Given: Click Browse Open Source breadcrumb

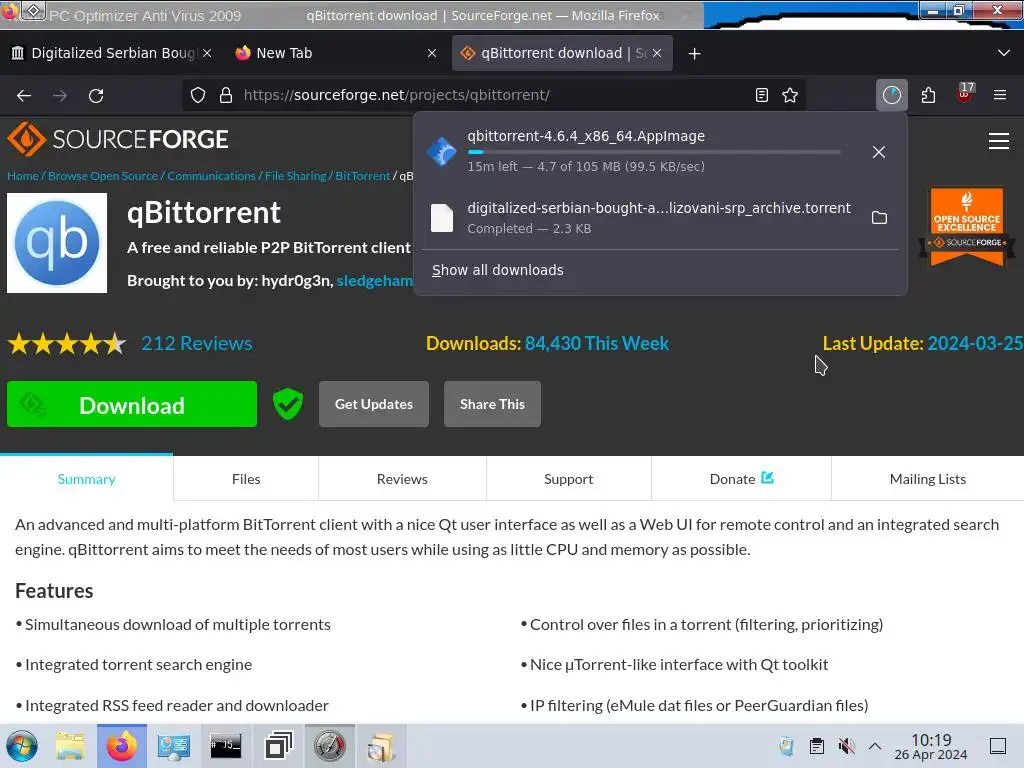Looking at the screenshot, I should pos(103,176).
